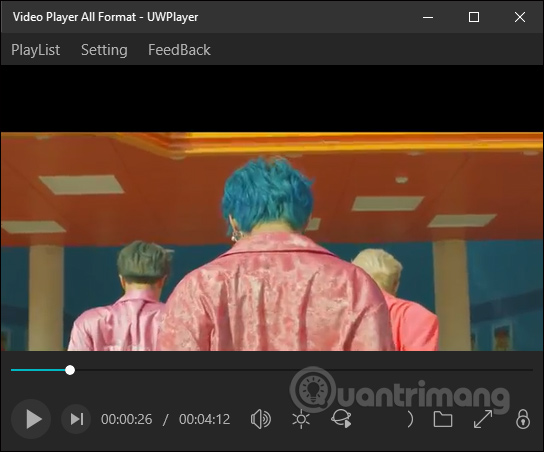Close the UWPlayer window
This screenshot has height=452, width=544.
coord(520,17)
